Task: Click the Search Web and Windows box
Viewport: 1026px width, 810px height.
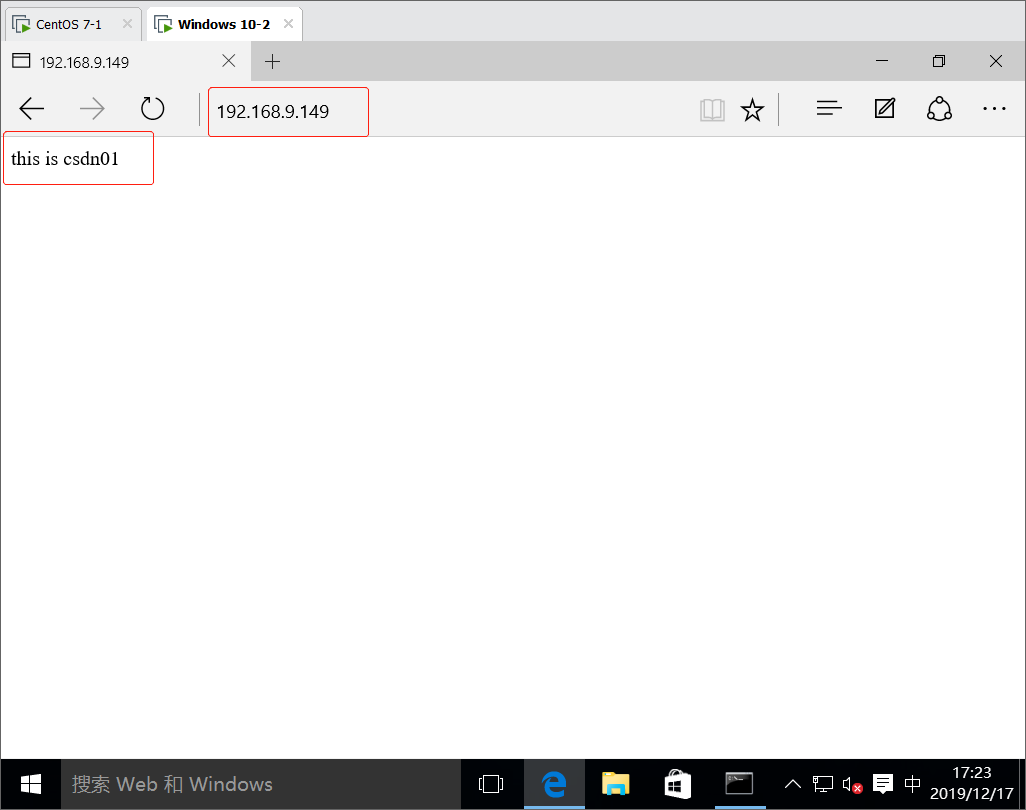Action: (x=261, y=784)
